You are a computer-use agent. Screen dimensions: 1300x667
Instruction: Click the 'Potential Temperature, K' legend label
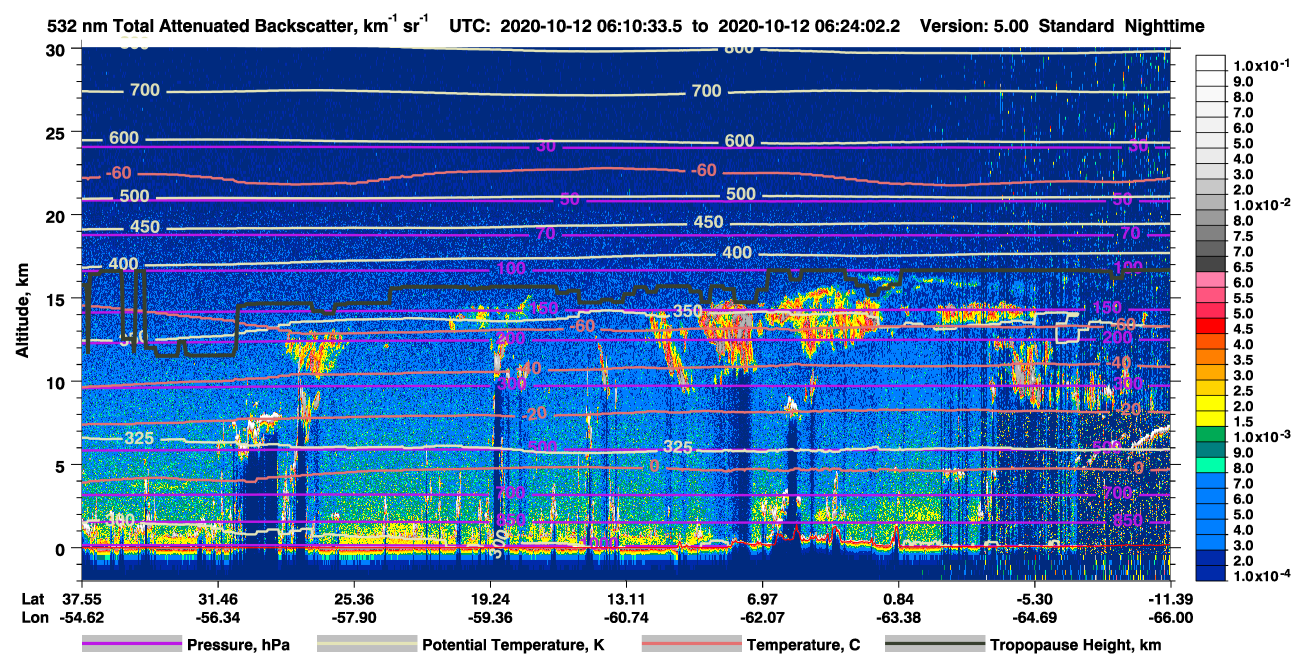pyautogui.click(x=513, y=646)
